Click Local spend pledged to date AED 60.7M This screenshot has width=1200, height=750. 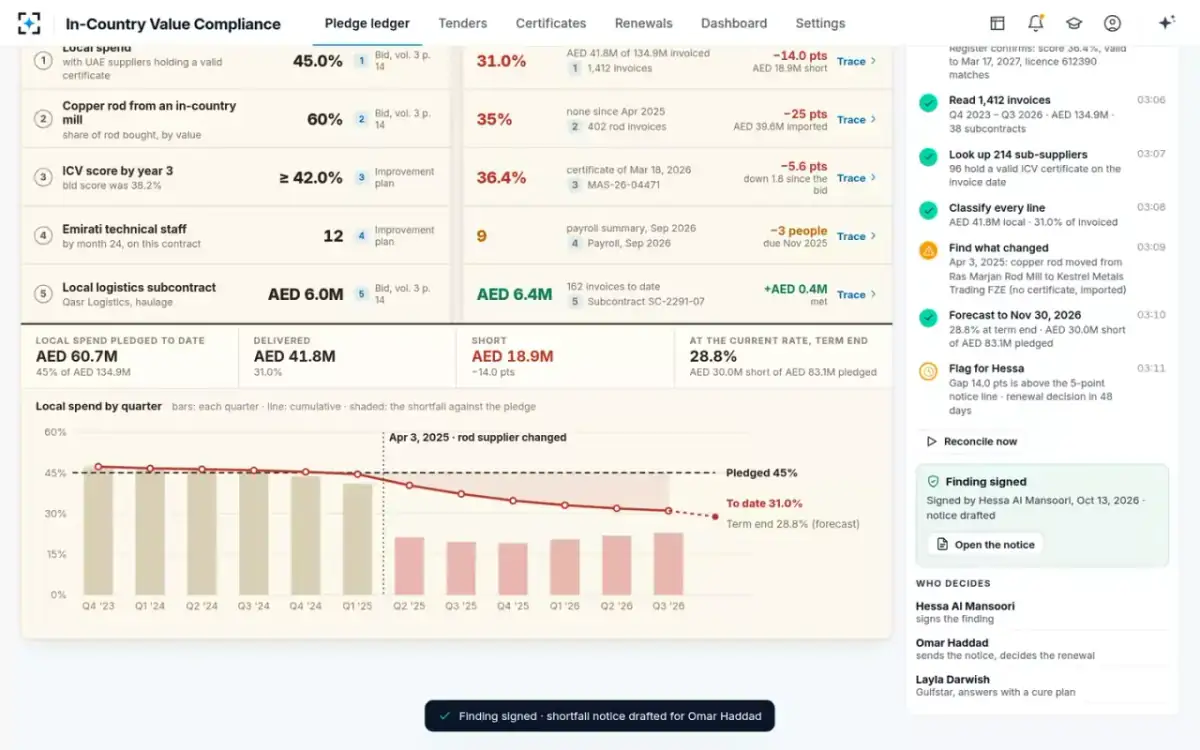[129, 357]
